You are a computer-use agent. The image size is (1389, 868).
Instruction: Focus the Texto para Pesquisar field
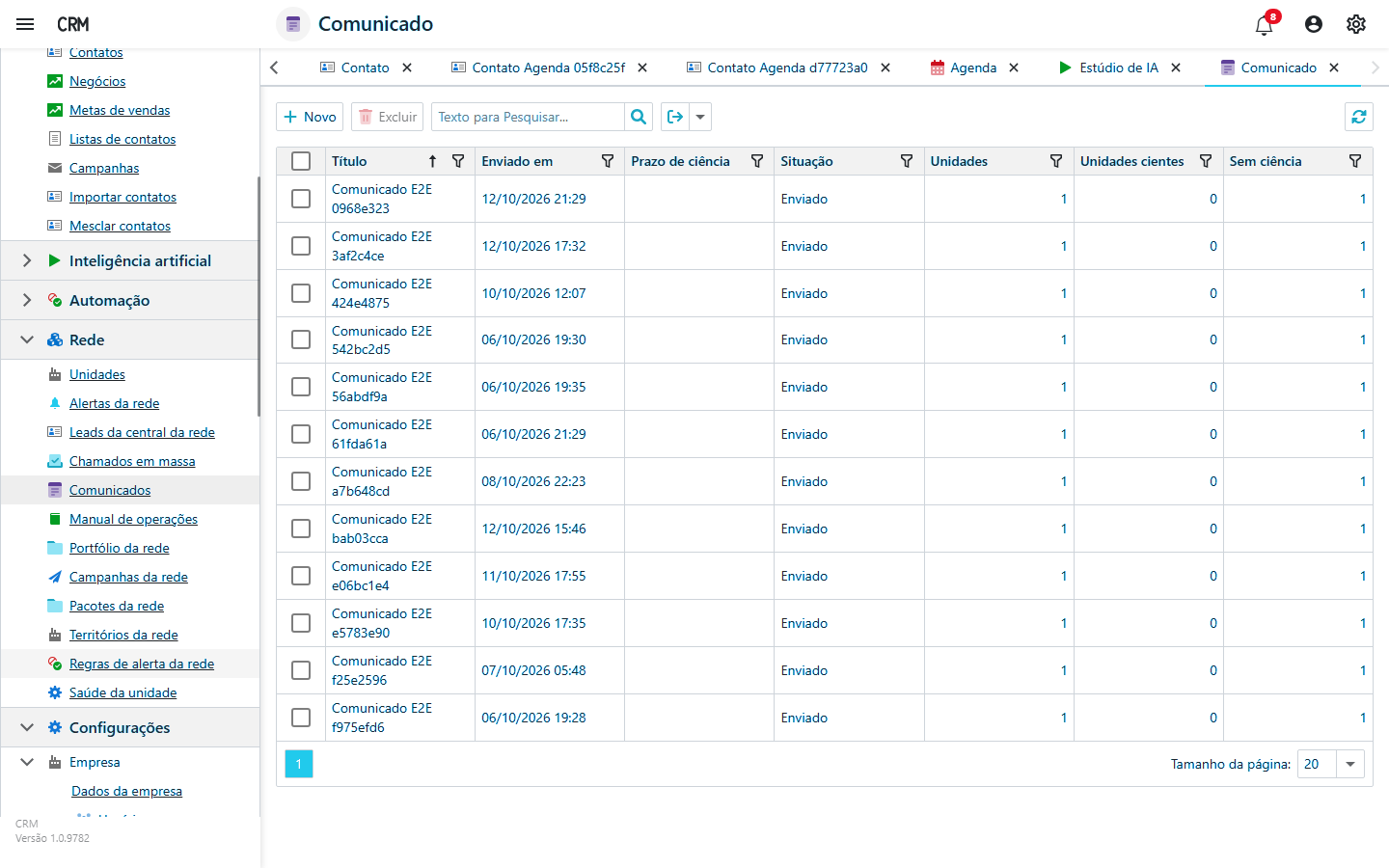[528, 117]
